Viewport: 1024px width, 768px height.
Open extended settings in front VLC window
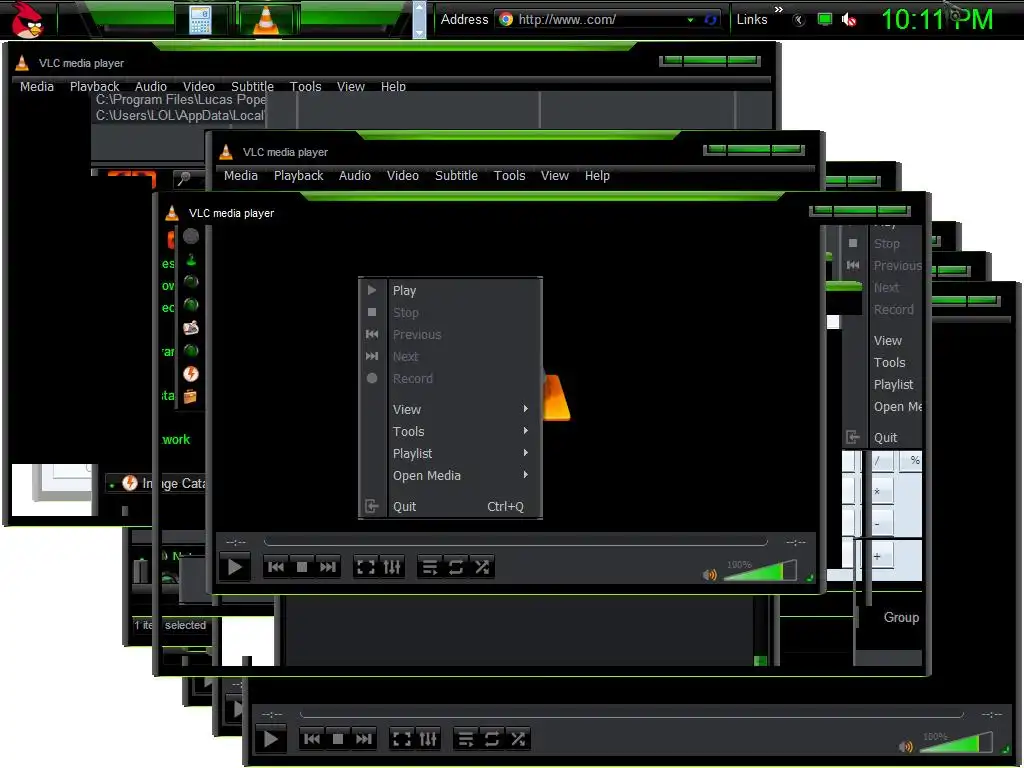392,567
